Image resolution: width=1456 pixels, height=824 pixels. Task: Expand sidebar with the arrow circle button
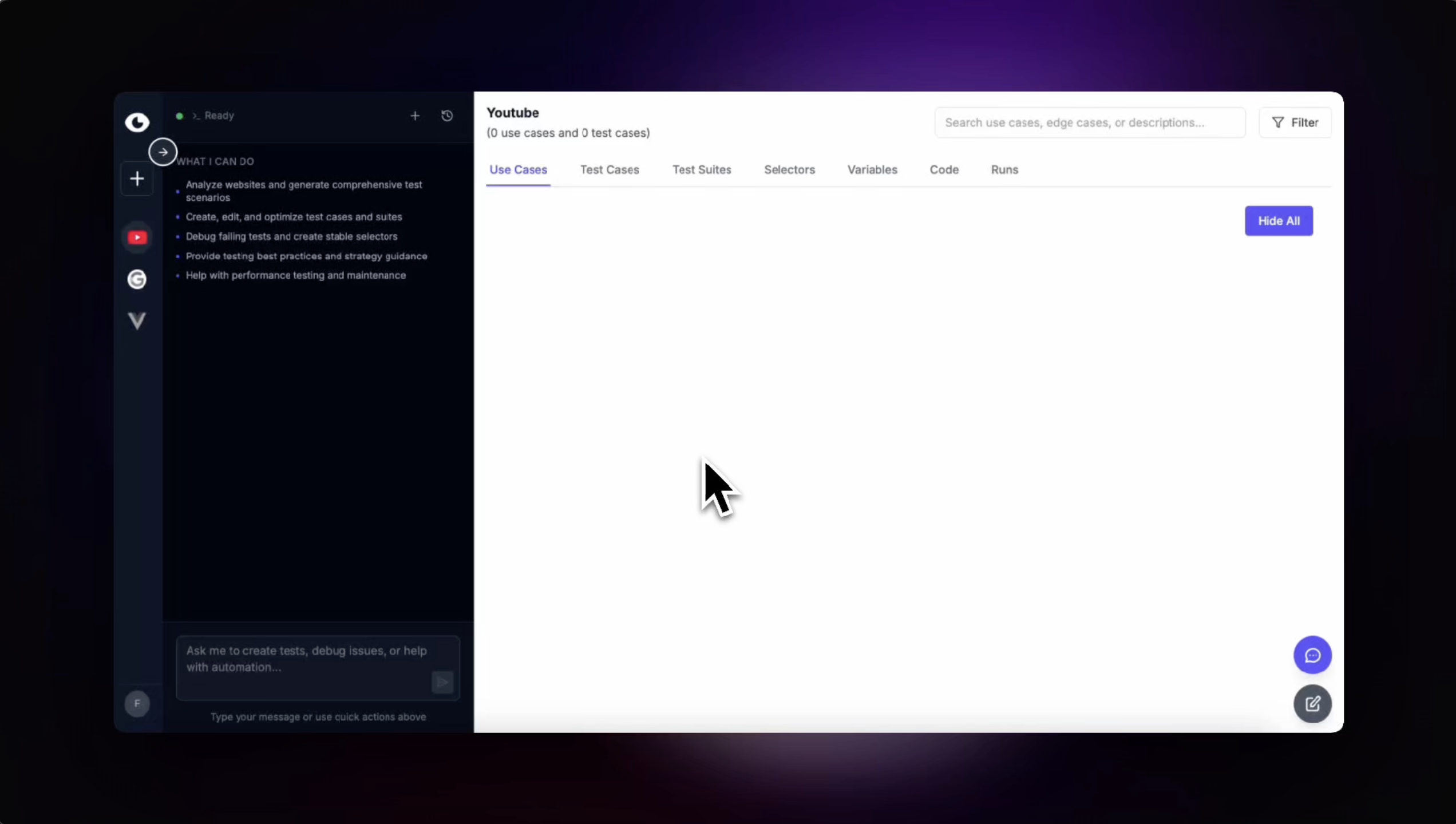163,152
